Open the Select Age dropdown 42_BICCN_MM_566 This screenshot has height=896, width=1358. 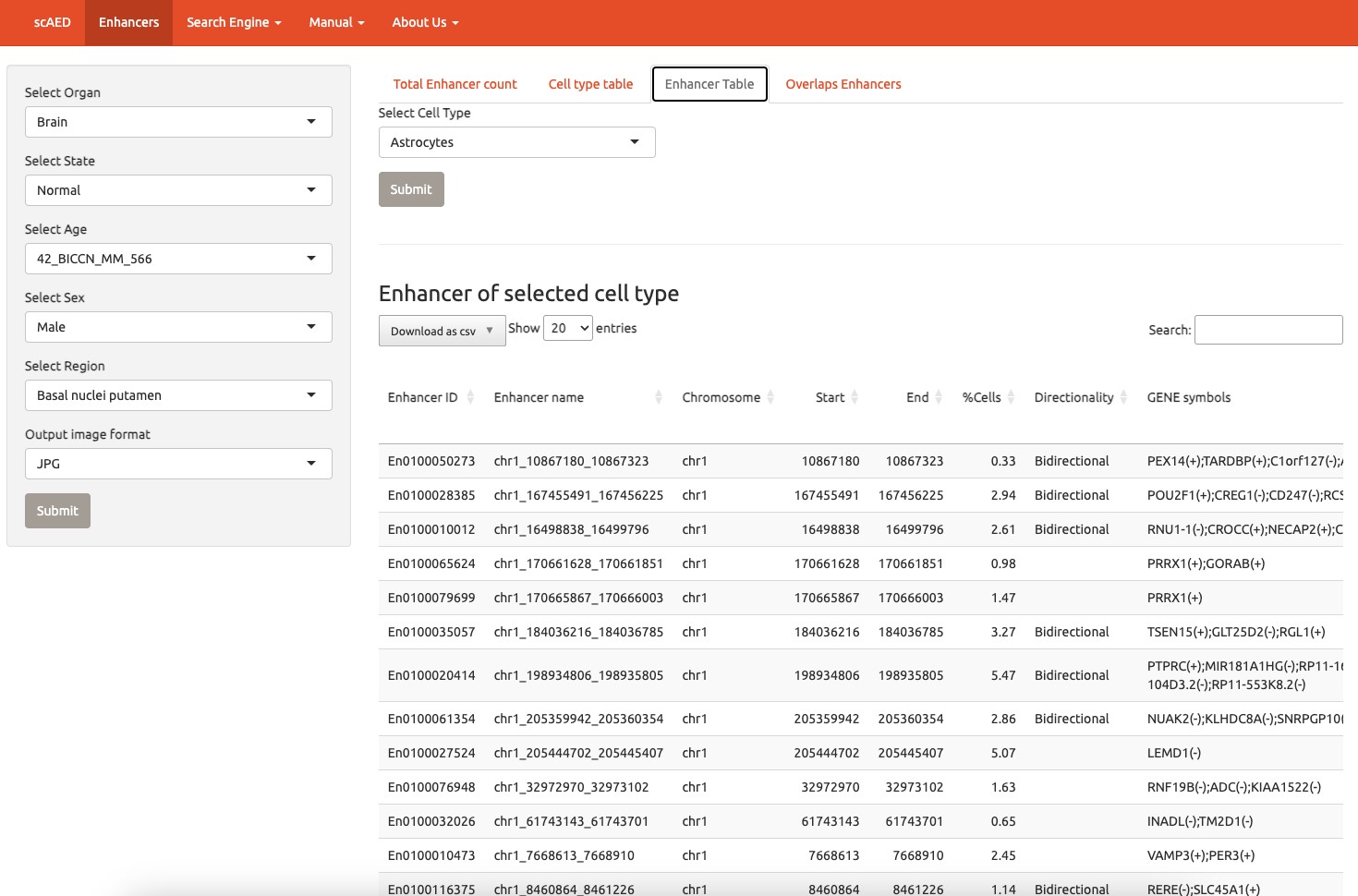pos(178,259)
